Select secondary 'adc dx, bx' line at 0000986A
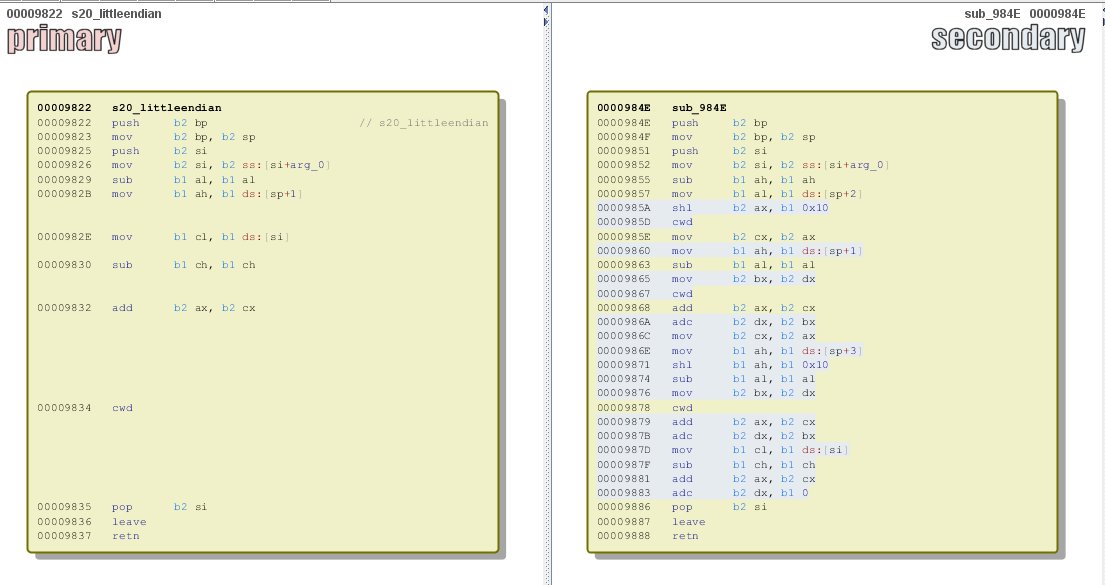This screenshot has width=1105, height=585. 706,322
